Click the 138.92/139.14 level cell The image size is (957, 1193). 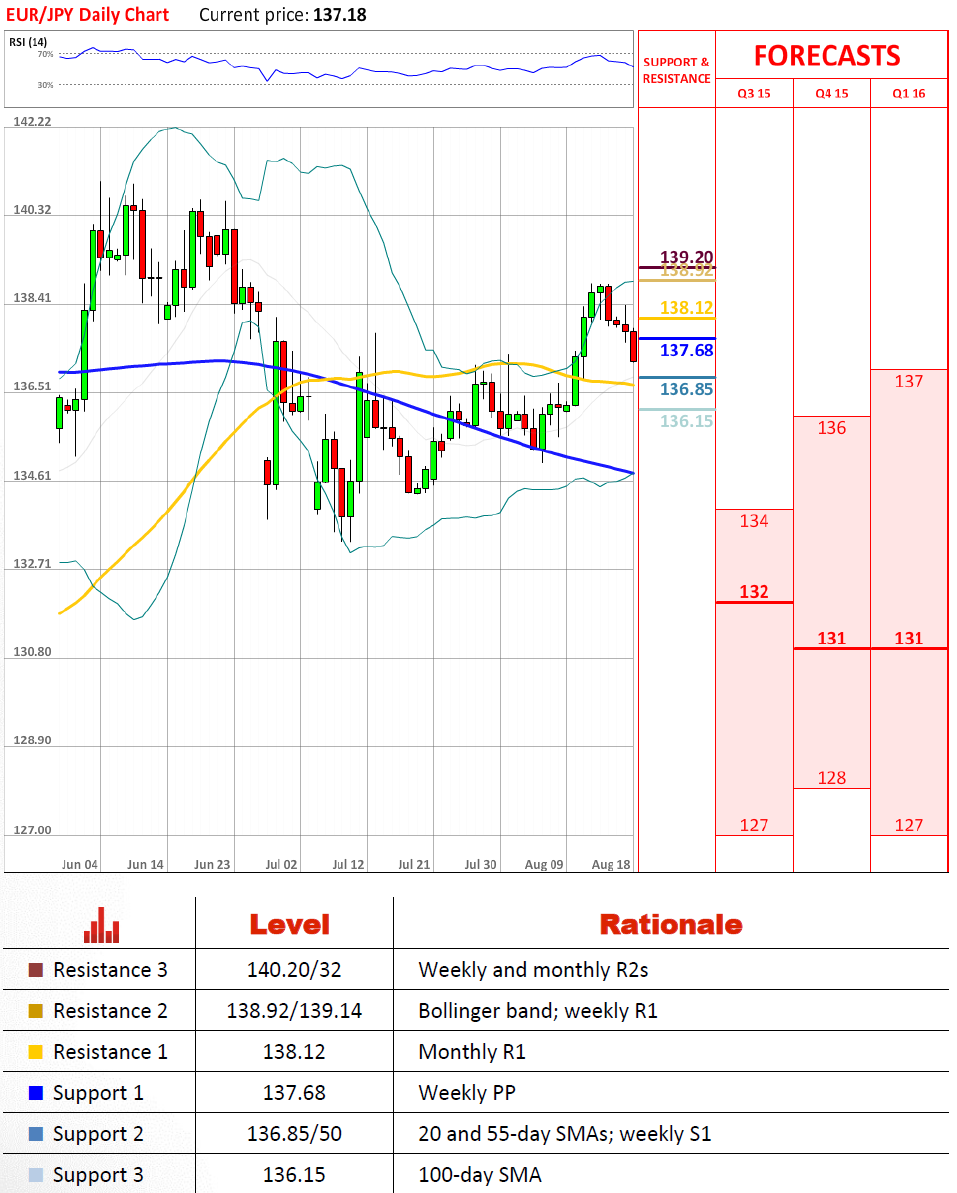point(294,1011)
